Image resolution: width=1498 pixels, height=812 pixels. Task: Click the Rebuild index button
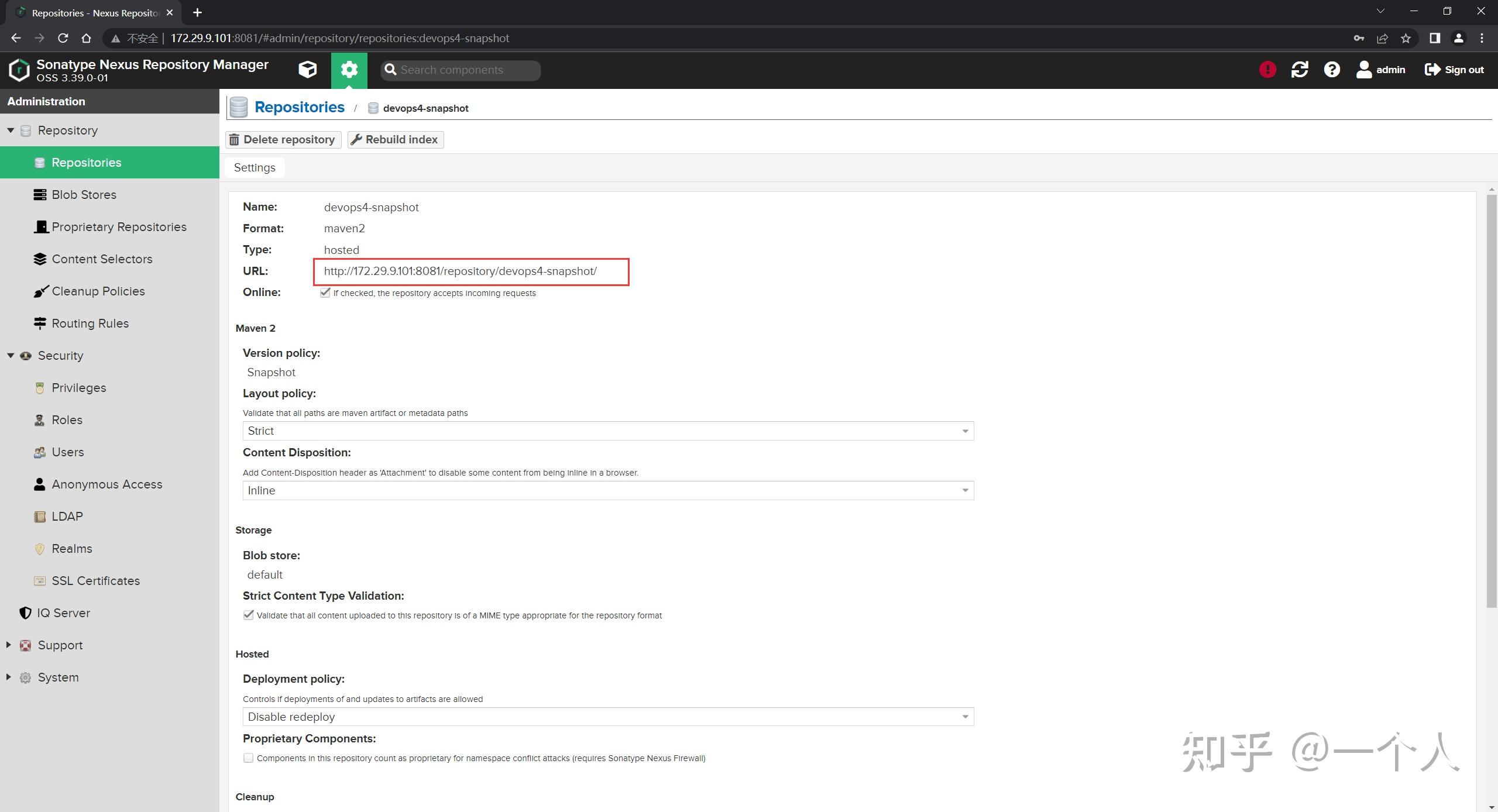click(396, 139)
